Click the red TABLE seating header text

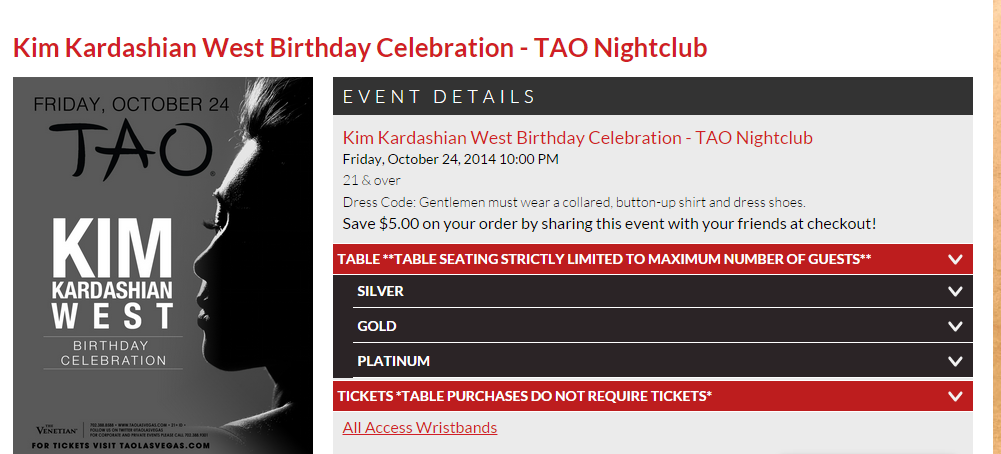[x=604, y=259]
